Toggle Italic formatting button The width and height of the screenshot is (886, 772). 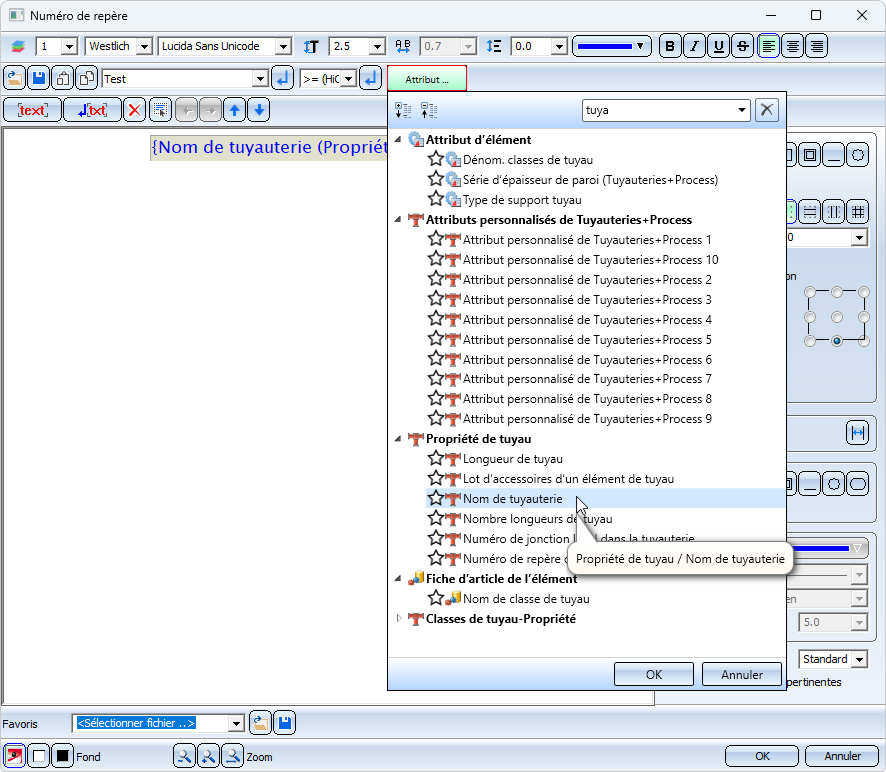[x=694, y=46]
